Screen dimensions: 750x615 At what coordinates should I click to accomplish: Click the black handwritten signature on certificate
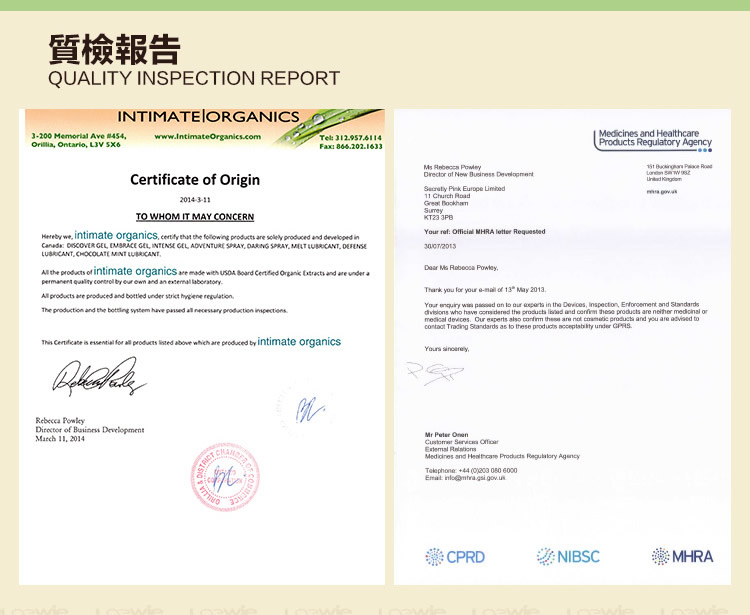point(91,379)
